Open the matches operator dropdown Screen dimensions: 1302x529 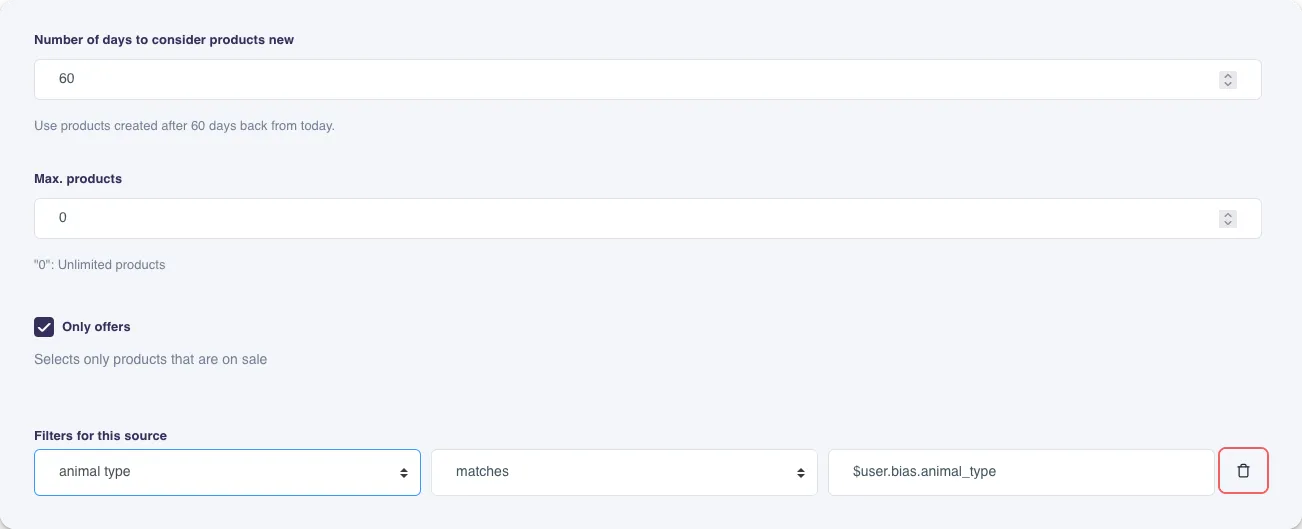[624, 472]
